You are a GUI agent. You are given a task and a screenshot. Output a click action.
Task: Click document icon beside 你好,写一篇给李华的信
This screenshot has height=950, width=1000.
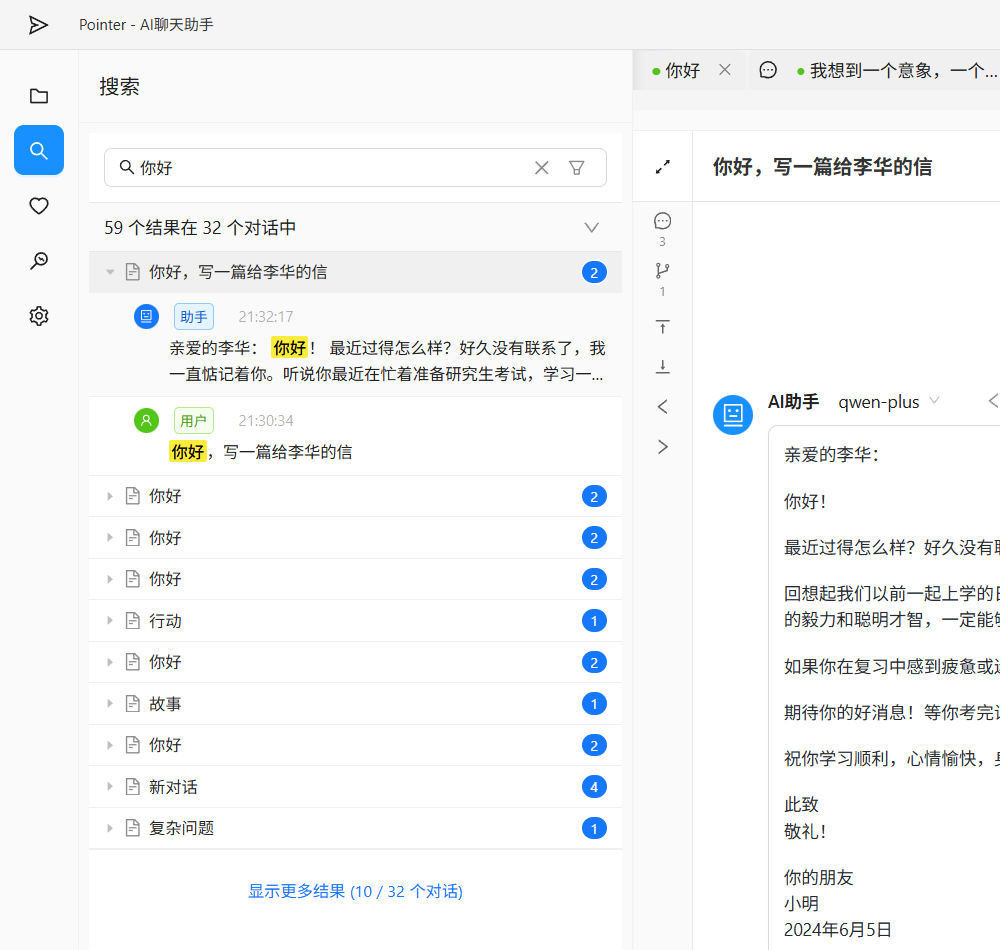point(133,272)
